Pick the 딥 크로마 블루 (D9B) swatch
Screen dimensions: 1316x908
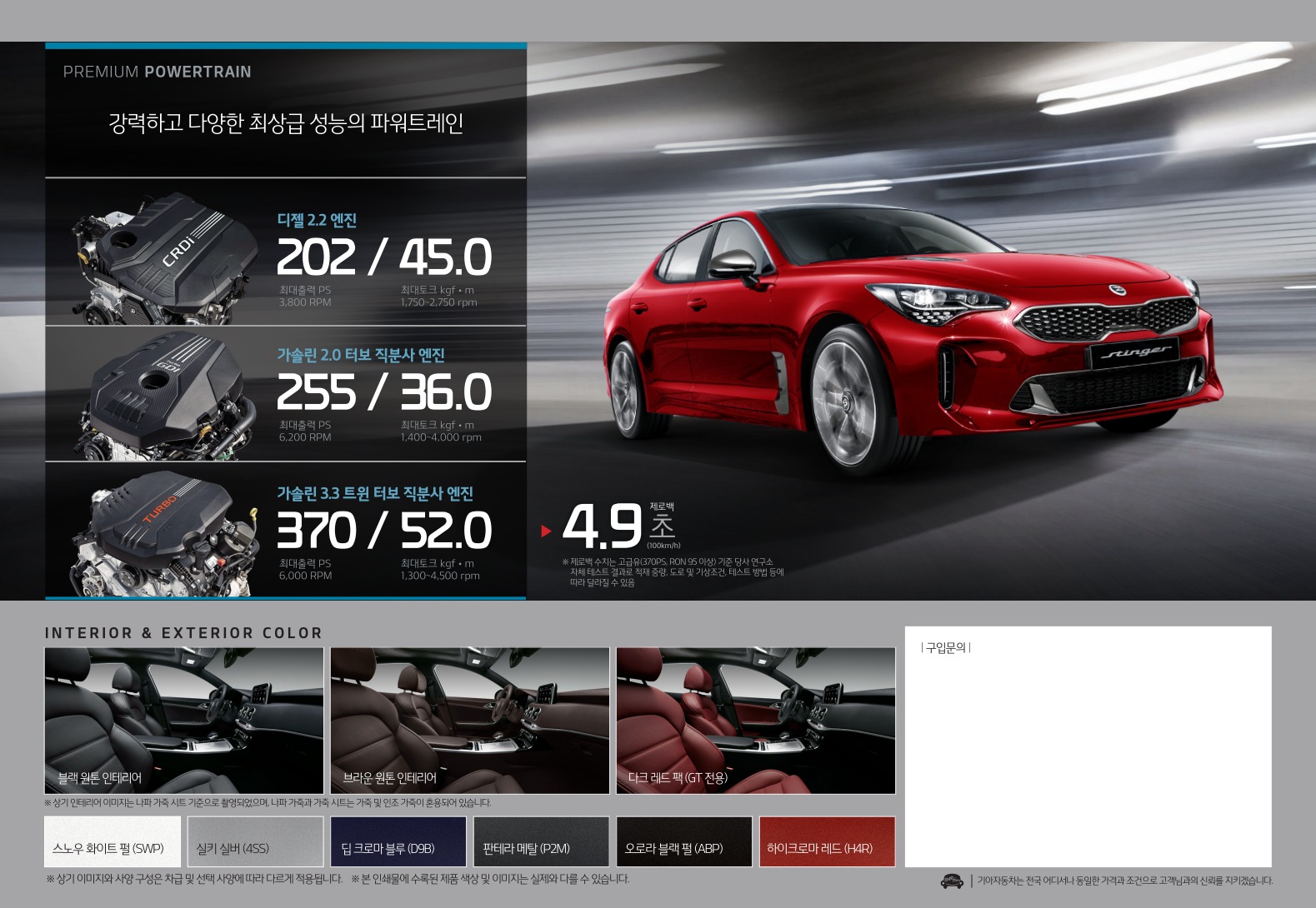[398, 841]
